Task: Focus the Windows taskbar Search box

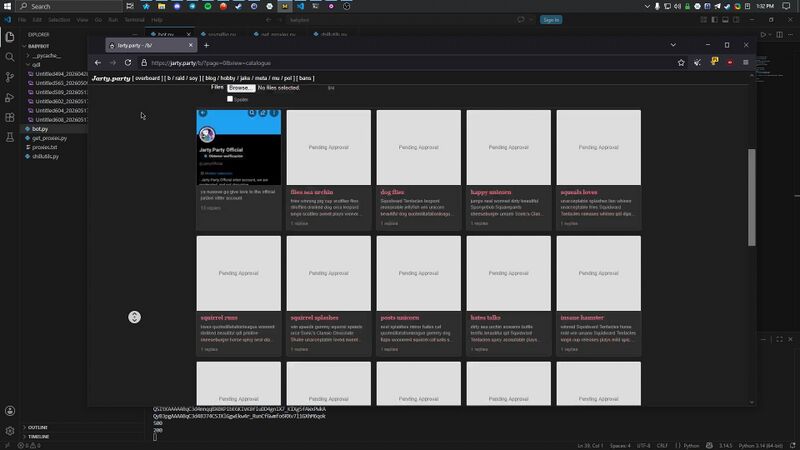Action: [x=69, y=6]
